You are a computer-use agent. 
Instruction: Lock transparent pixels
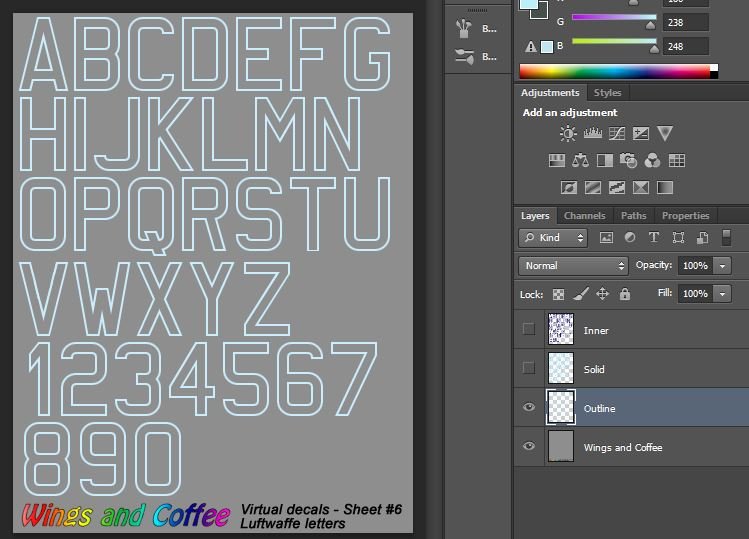(x=558, y=294)
